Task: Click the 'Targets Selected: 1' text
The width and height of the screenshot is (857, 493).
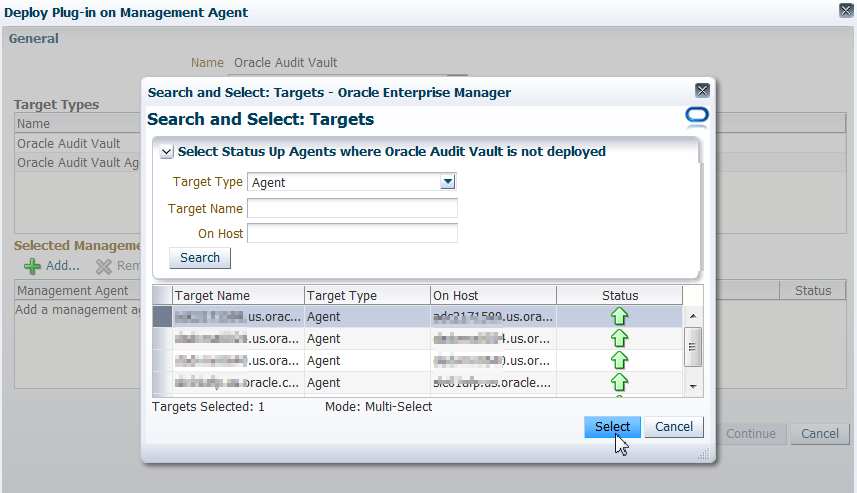Action: [208, 407]
